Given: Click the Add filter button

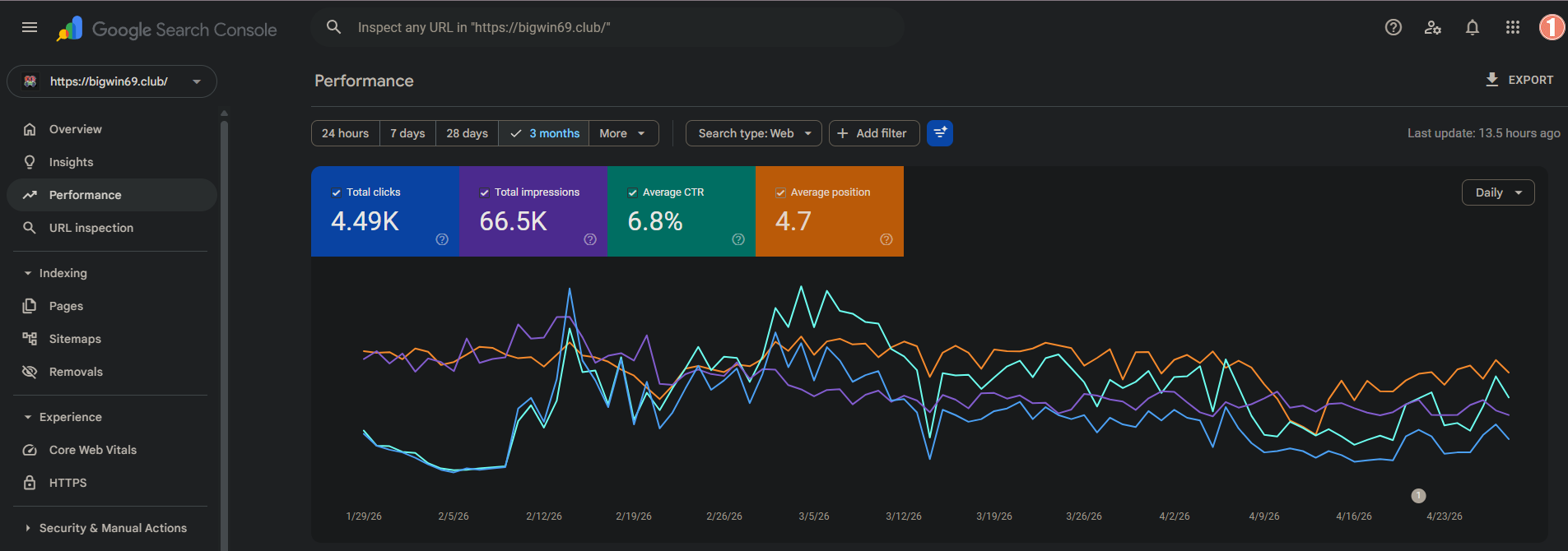Looking at the screenshot, I should pos(874,133).
